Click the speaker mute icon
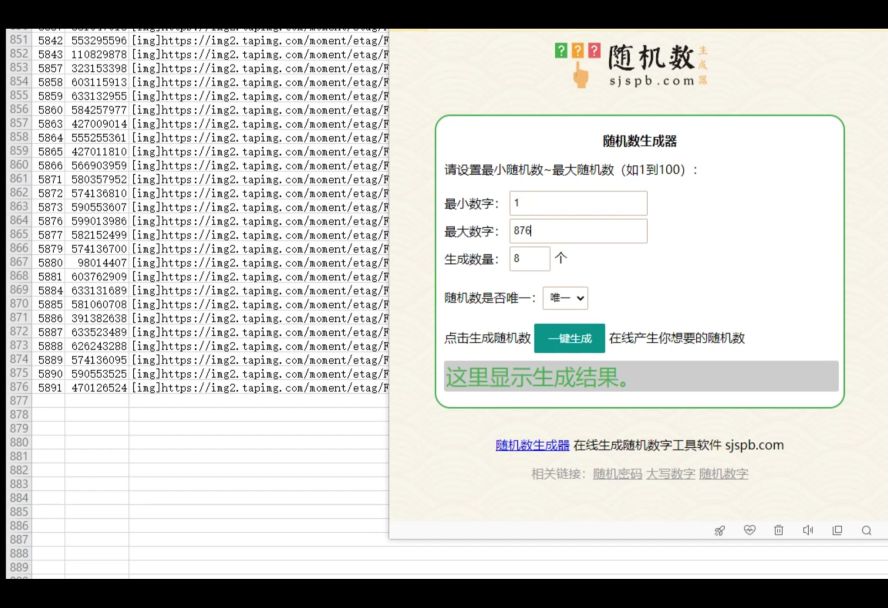Image resolution: width=888 pixels, height=608 pixels. click(807, 531)
